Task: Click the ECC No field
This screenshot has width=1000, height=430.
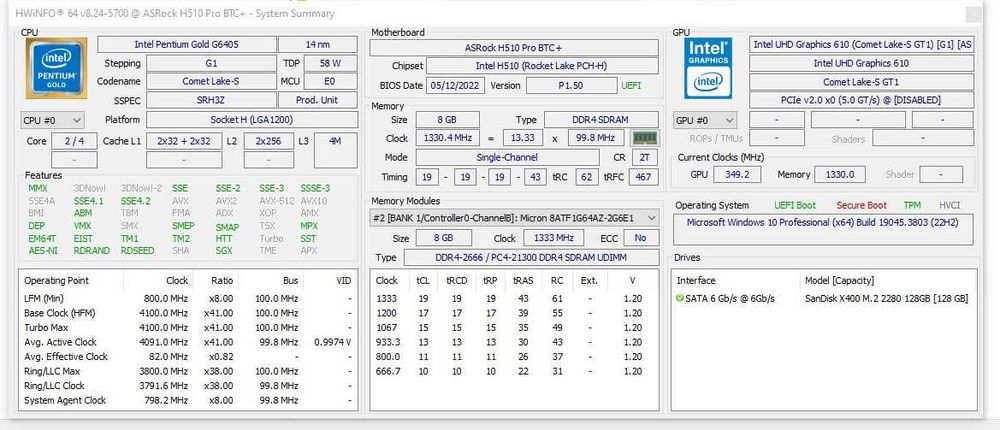Action: (640, 238)
